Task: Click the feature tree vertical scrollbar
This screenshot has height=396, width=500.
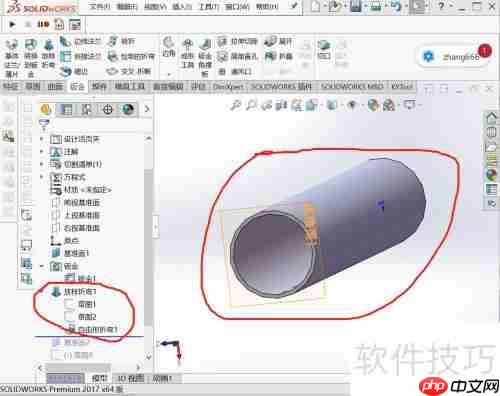Action: [148, 248]
